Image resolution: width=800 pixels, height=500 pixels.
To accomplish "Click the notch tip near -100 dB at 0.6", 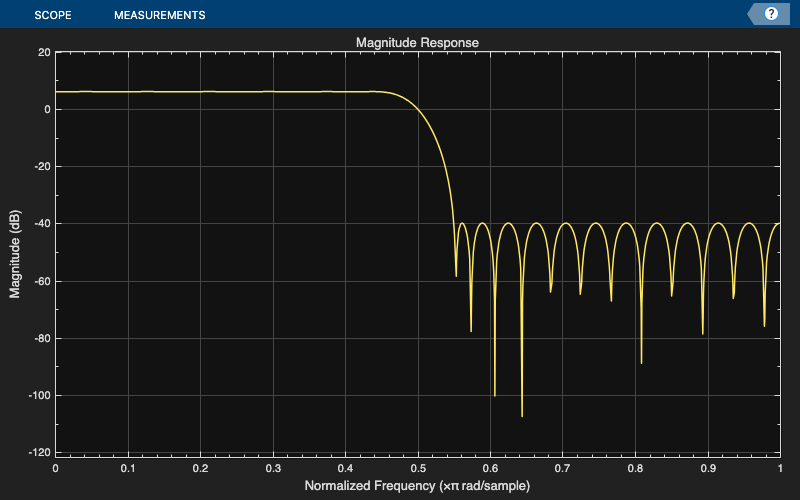I will point(494,394).
